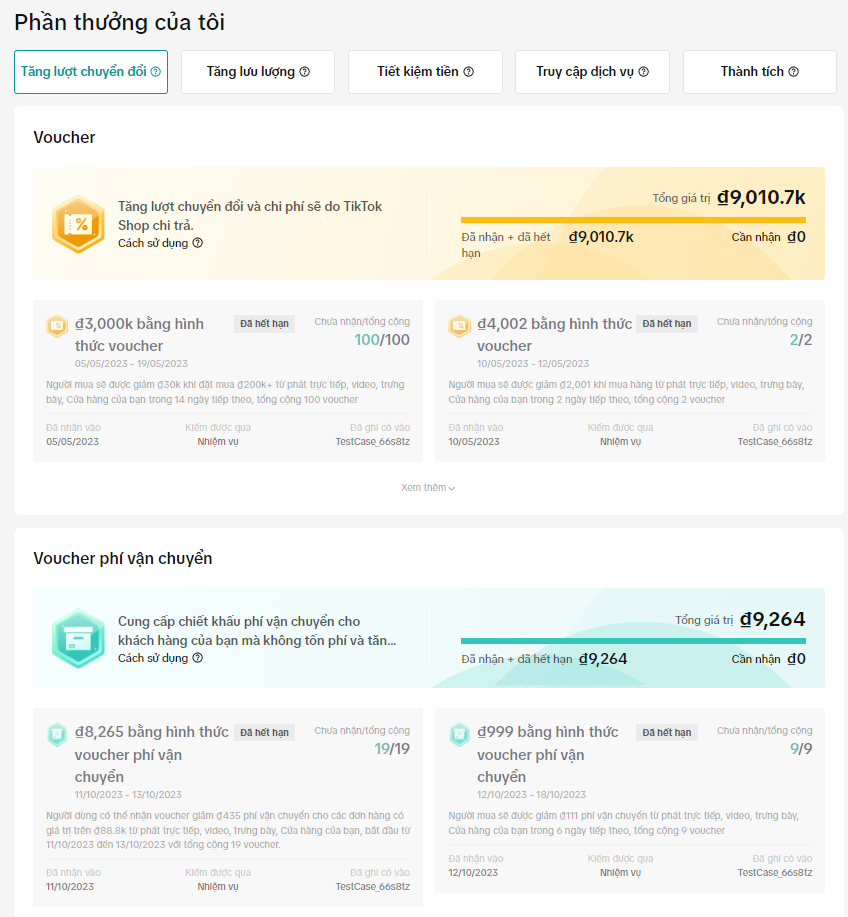Click help icon beside Truy cập dịch vụ
Image resolution: width=848 pixels, height=917 pixels.
tap(644, 72)
